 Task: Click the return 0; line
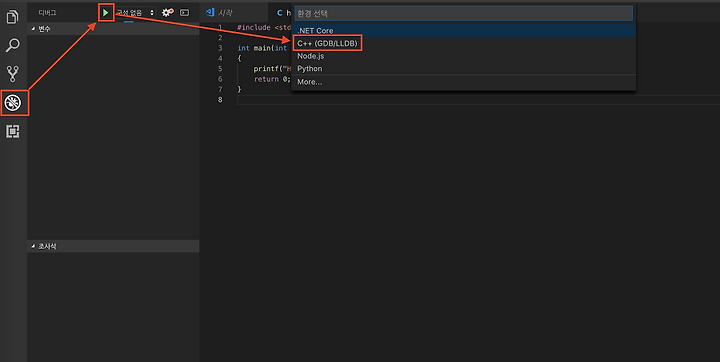(x=272, y=79)
